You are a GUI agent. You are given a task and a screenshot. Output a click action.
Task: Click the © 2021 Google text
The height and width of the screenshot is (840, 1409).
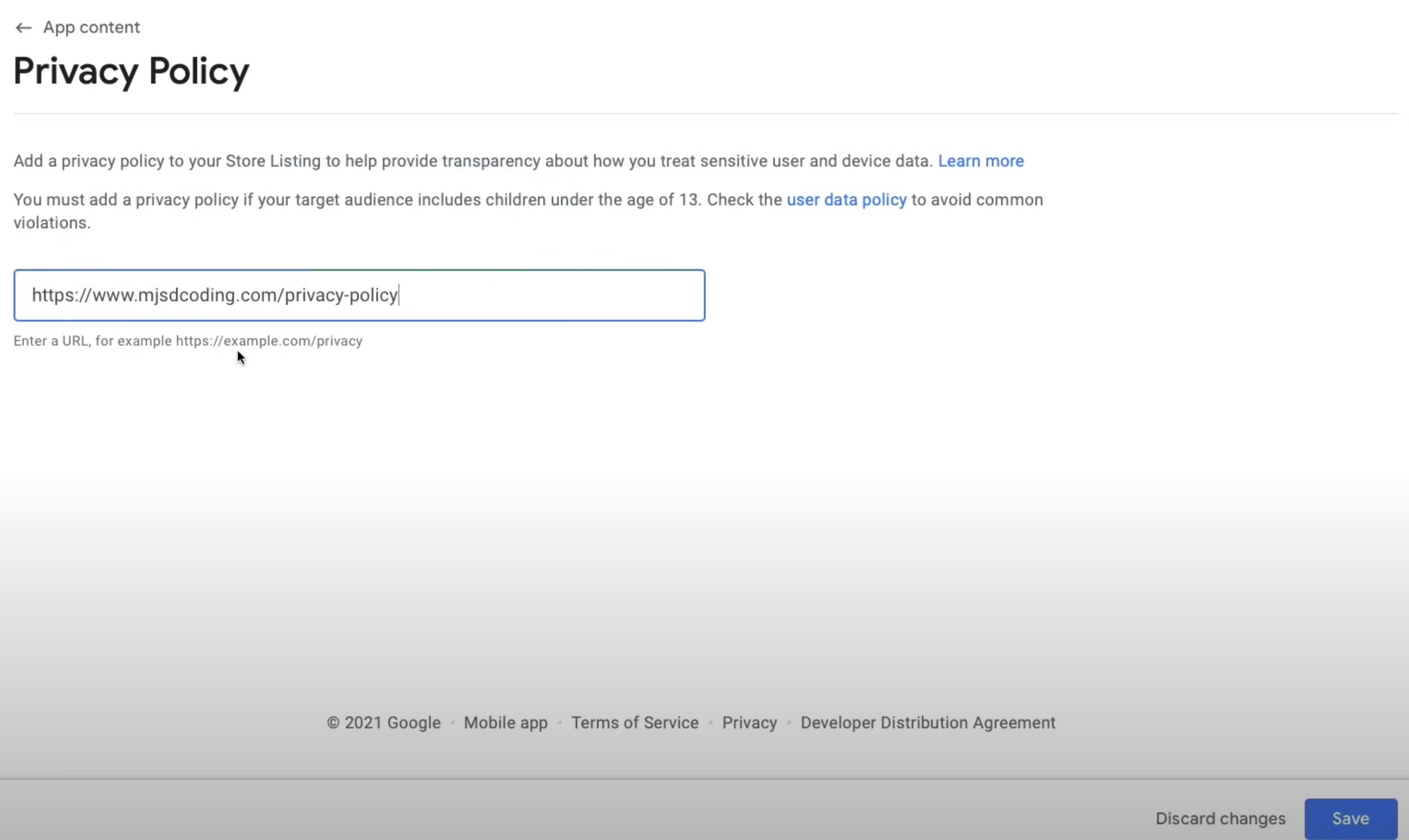[x=383, y=723]
